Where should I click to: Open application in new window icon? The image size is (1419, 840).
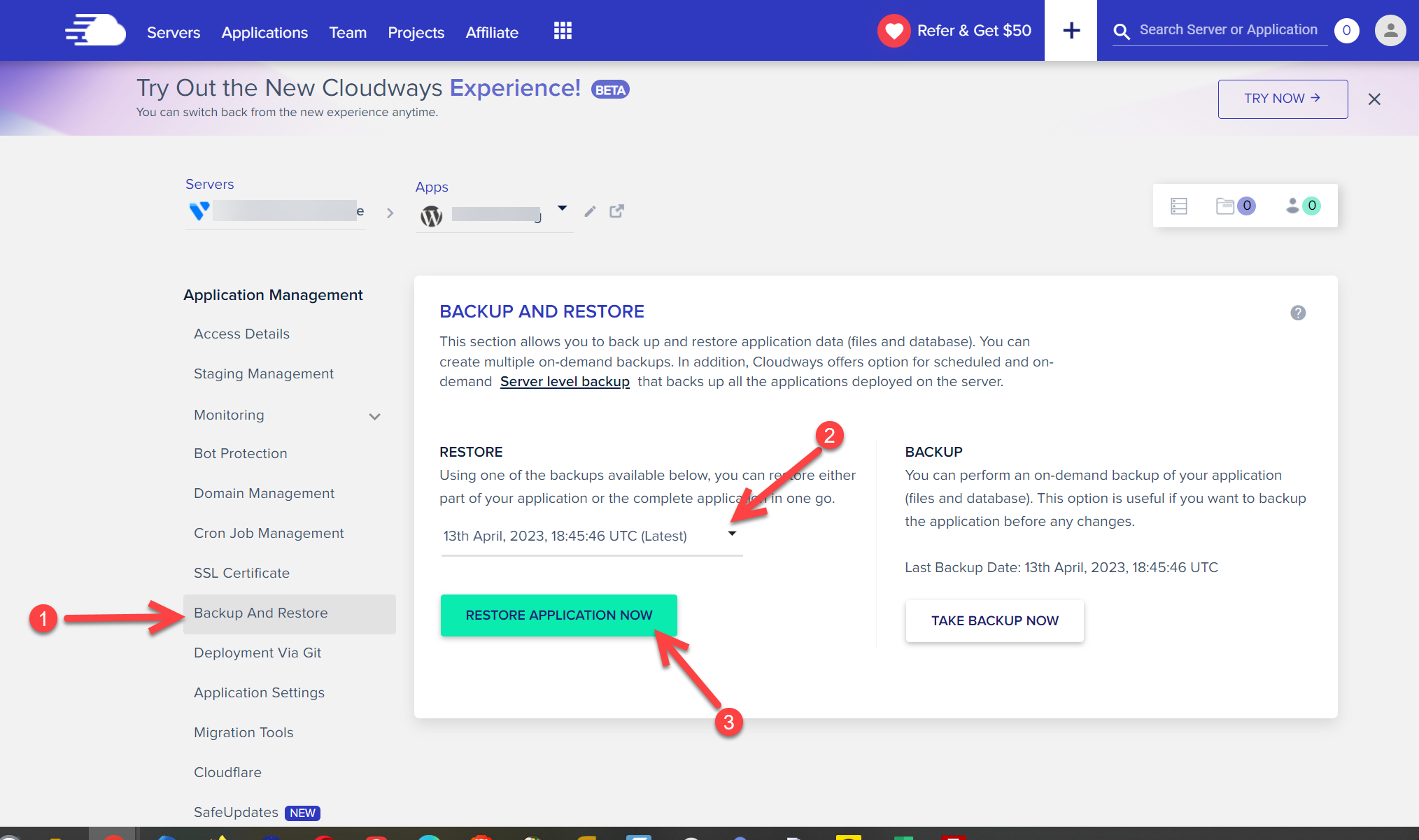tap(616, 211)
